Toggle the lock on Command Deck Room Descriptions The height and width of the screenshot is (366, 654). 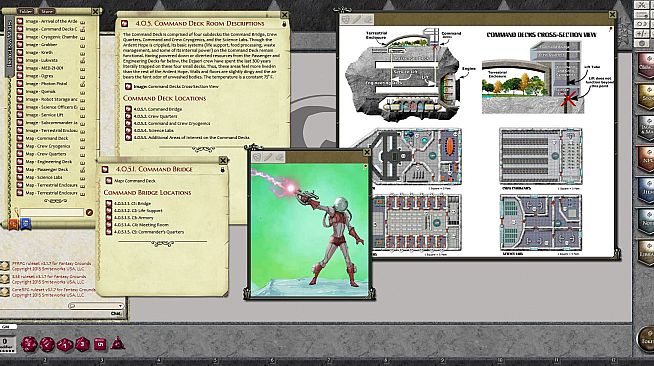pyautogui.click(x=284, y=24)
